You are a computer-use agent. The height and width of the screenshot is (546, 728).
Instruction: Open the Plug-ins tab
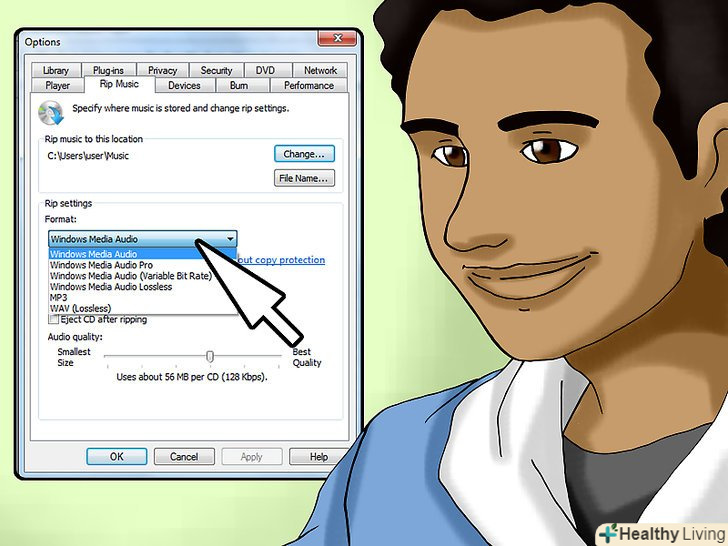click(108, 70)
